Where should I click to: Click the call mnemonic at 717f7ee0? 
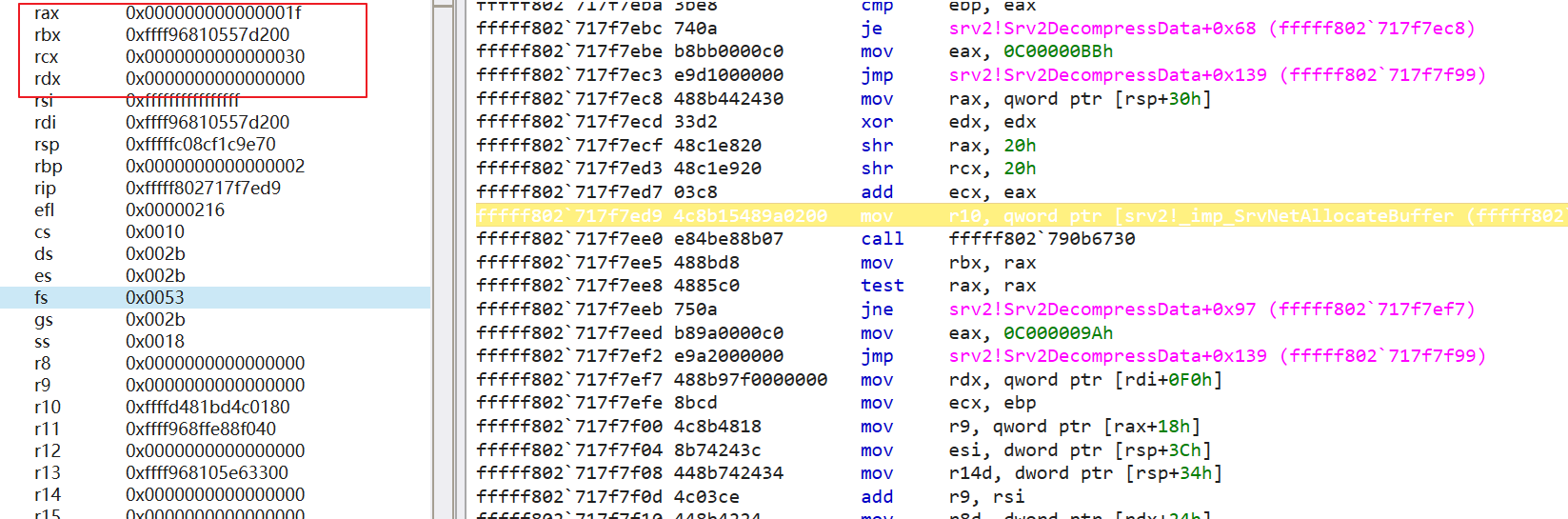(883, 239)
